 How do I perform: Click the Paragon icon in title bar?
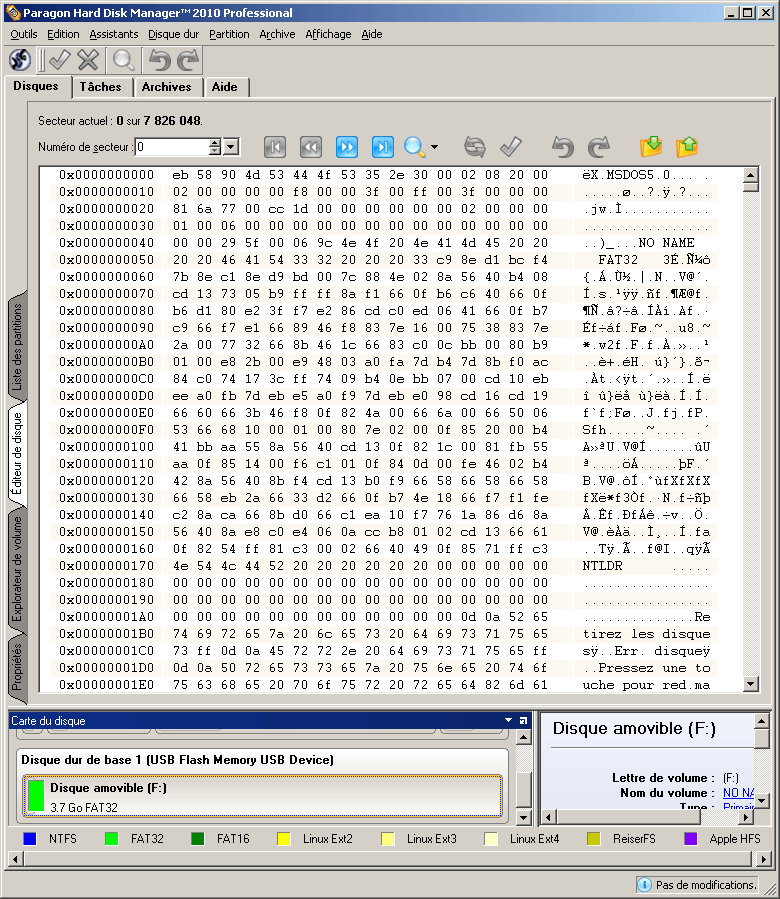tap(13, 13)
